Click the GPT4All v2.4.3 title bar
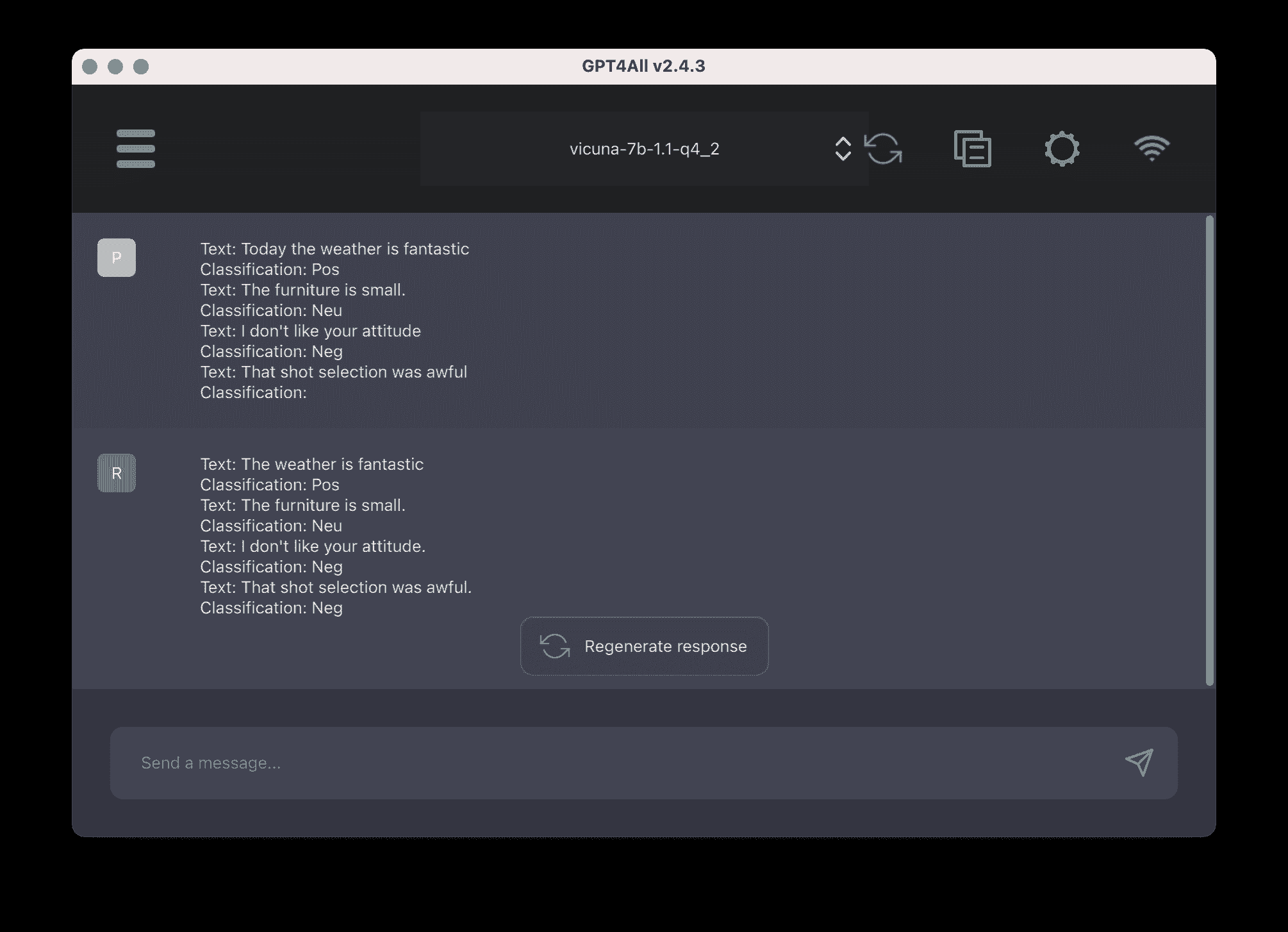 pyautogui.click(x=643, y=66)
